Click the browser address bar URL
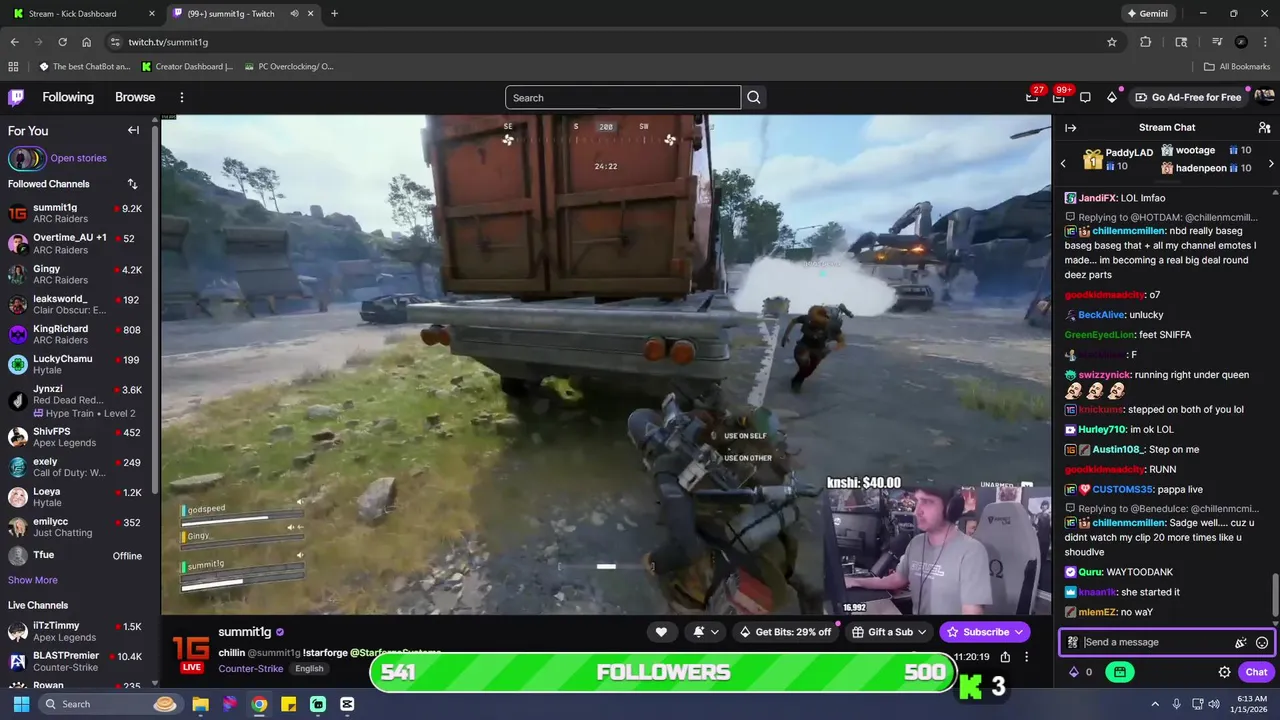Viewport: 1280px width, 720px height. [x=168, y=42]
